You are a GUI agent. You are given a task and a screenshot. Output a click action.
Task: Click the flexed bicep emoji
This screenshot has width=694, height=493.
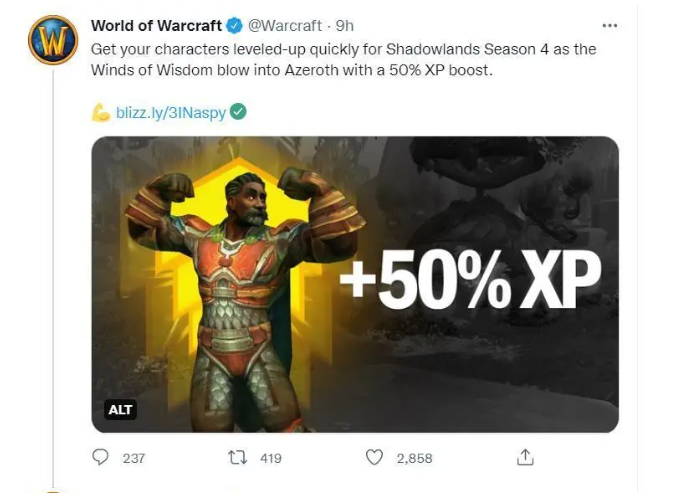[x=101, y=112]
